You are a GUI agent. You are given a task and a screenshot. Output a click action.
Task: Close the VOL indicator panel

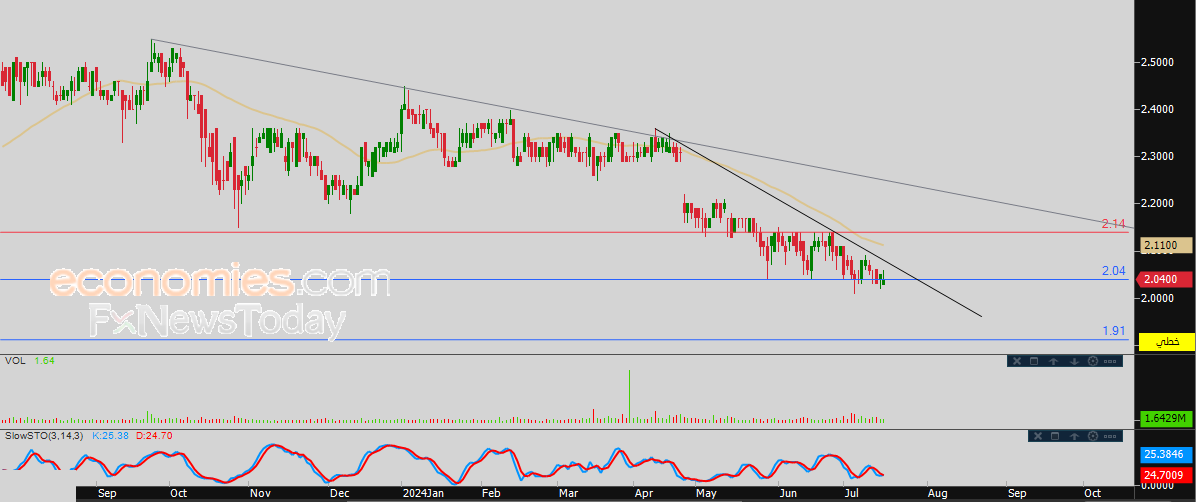point(1017,361)
